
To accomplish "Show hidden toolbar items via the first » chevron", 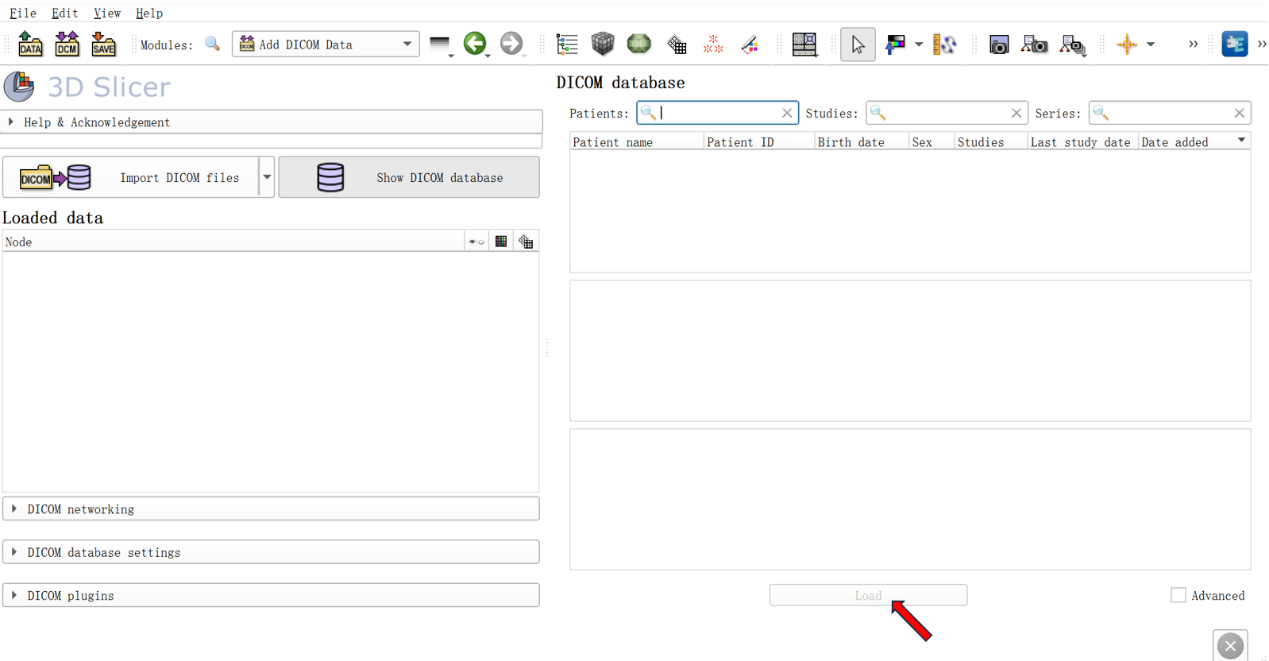I will pyautogui.click(x=1193, y=44).
